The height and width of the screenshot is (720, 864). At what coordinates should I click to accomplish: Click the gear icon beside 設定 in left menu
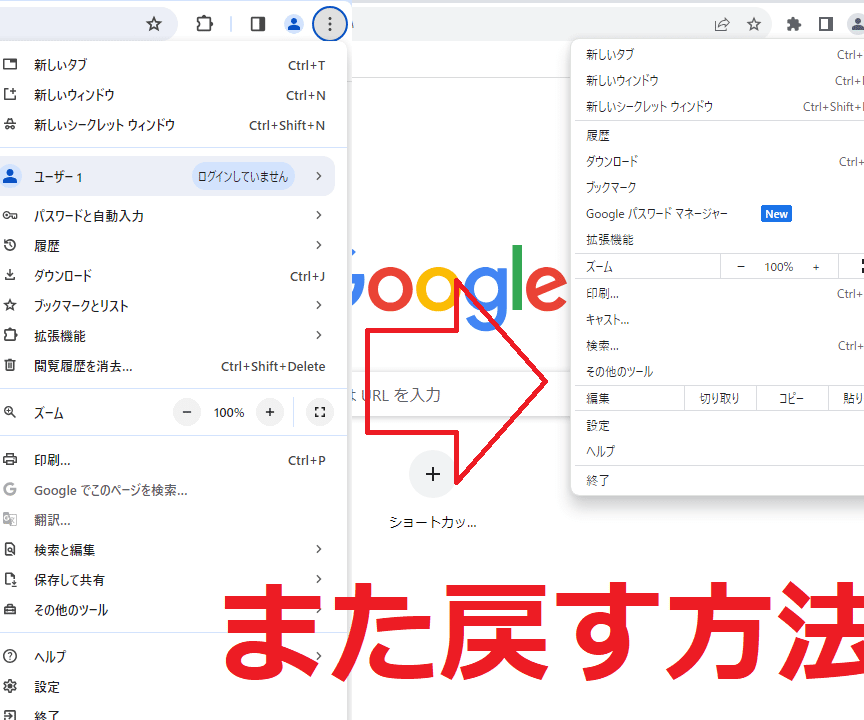[x=10, y=686]
